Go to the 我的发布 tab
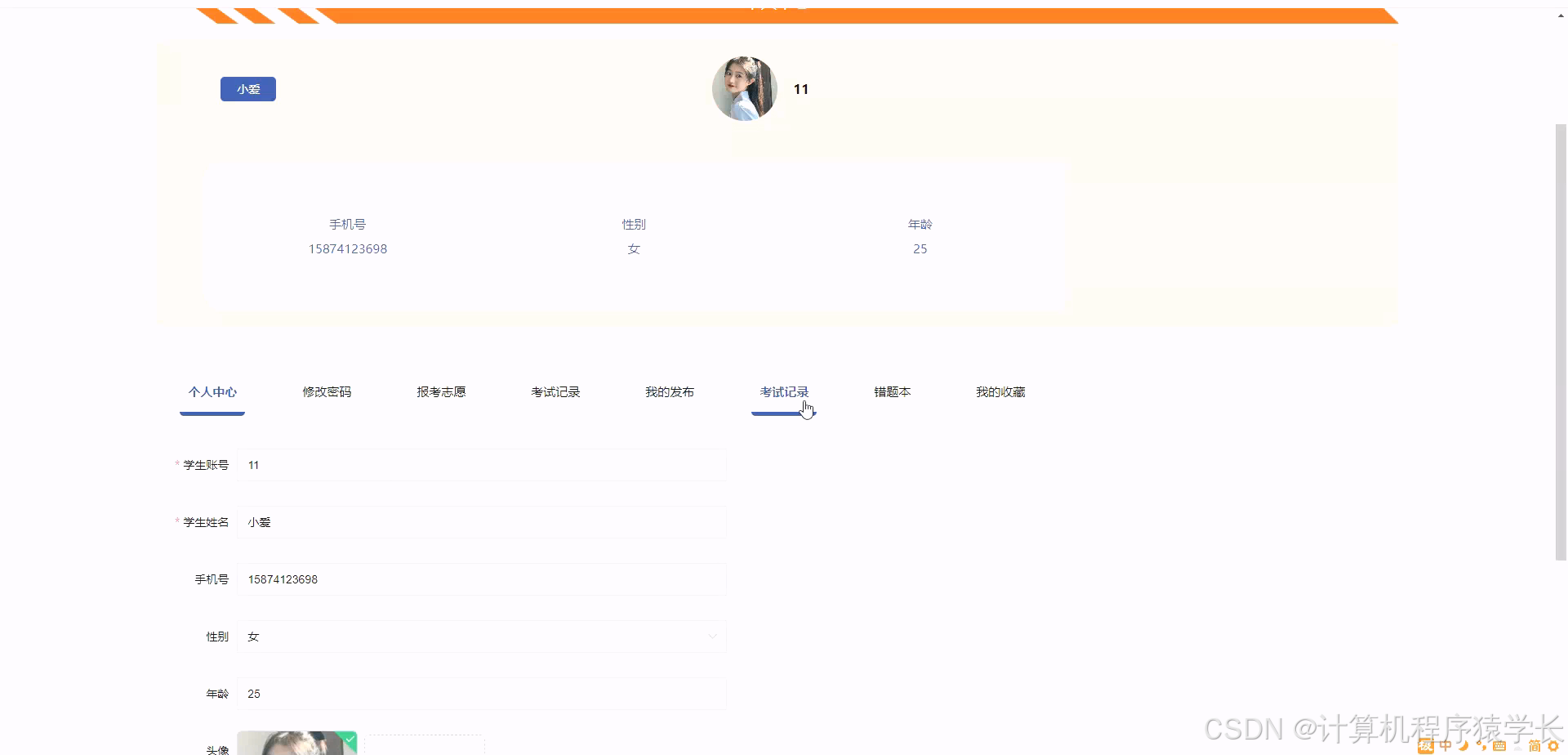Image resolution: width=1568 pixels, height=755 pixels. (670, 392)
